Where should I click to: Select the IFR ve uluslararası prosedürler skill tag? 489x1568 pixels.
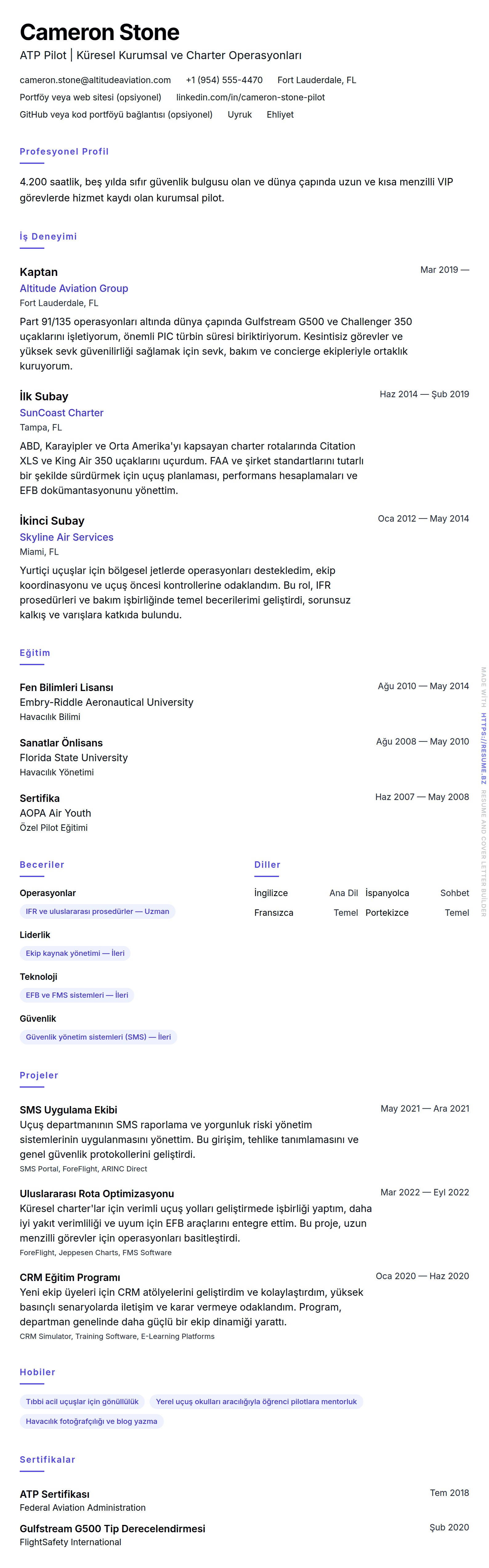97,911
